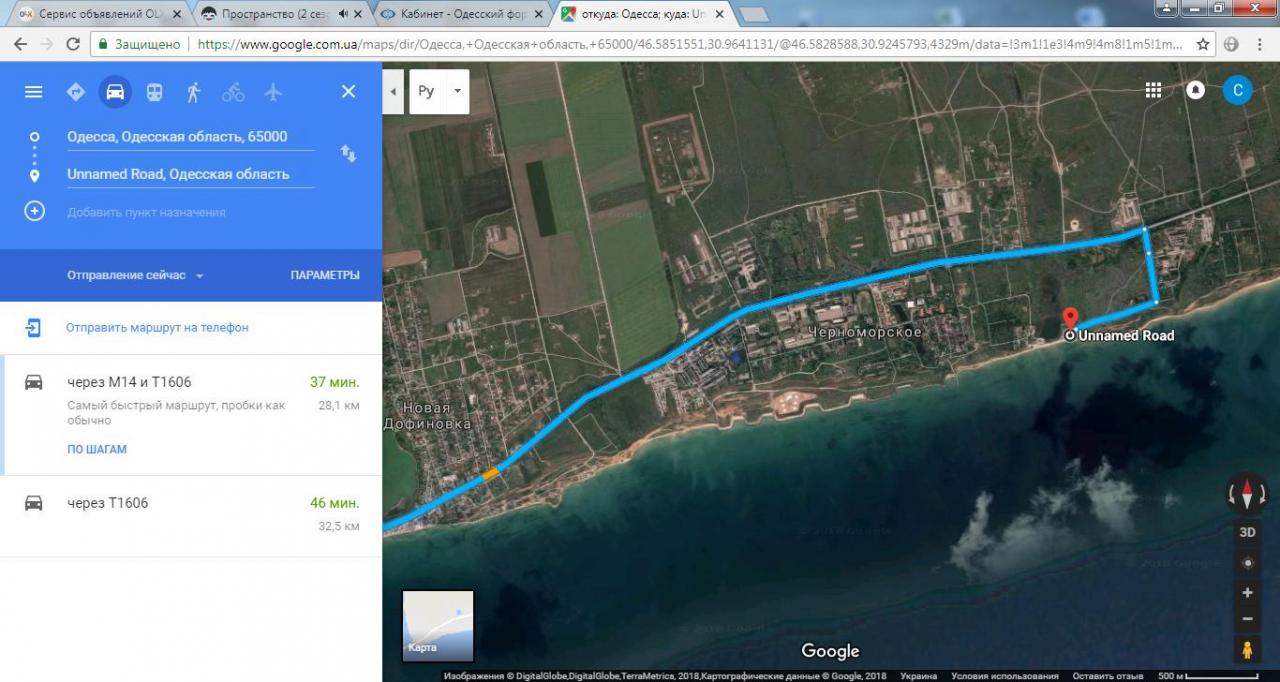Click the address bar URL
Screen dimensions: 1280x682
[690, 44]
